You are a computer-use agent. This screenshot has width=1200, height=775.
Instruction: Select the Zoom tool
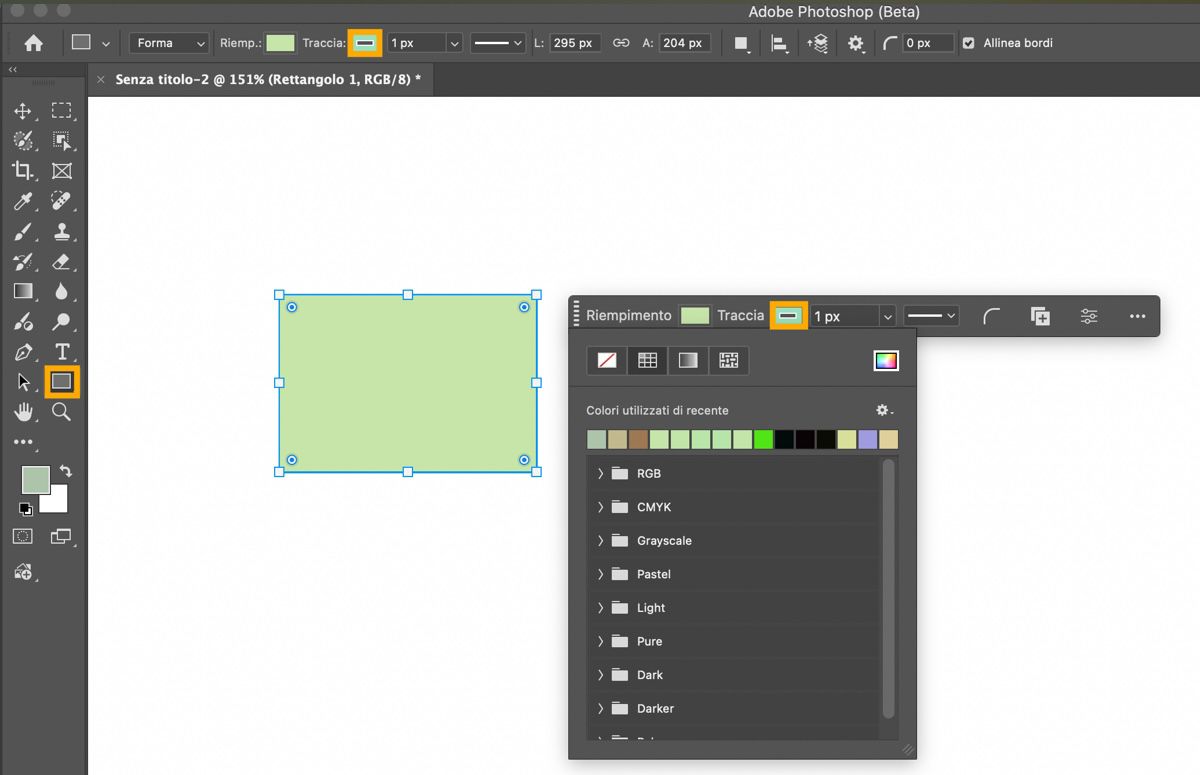point(62,412)
